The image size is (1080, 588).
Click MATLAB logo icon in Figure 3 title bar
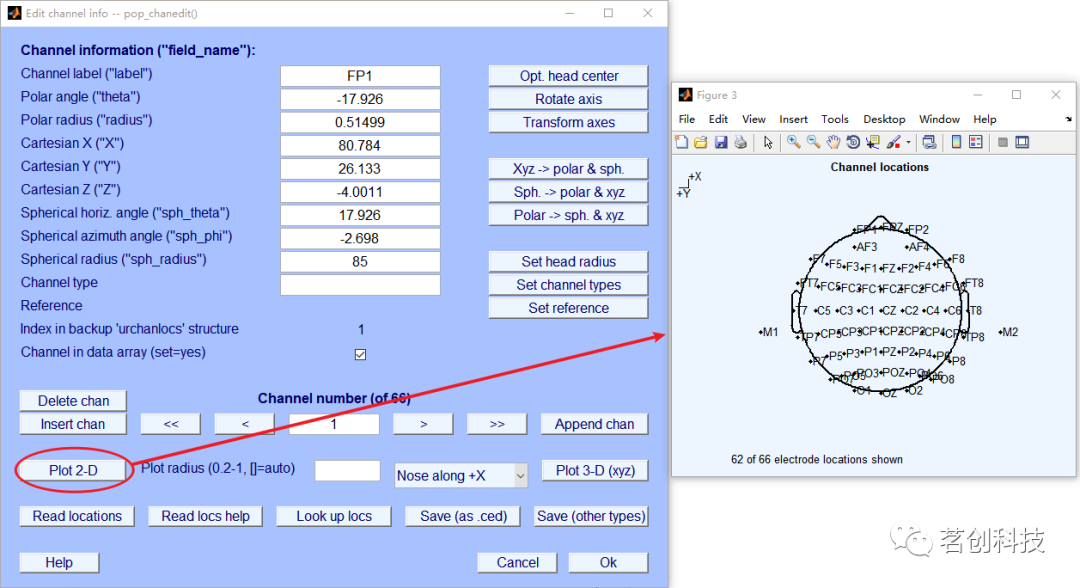point(685,94)
